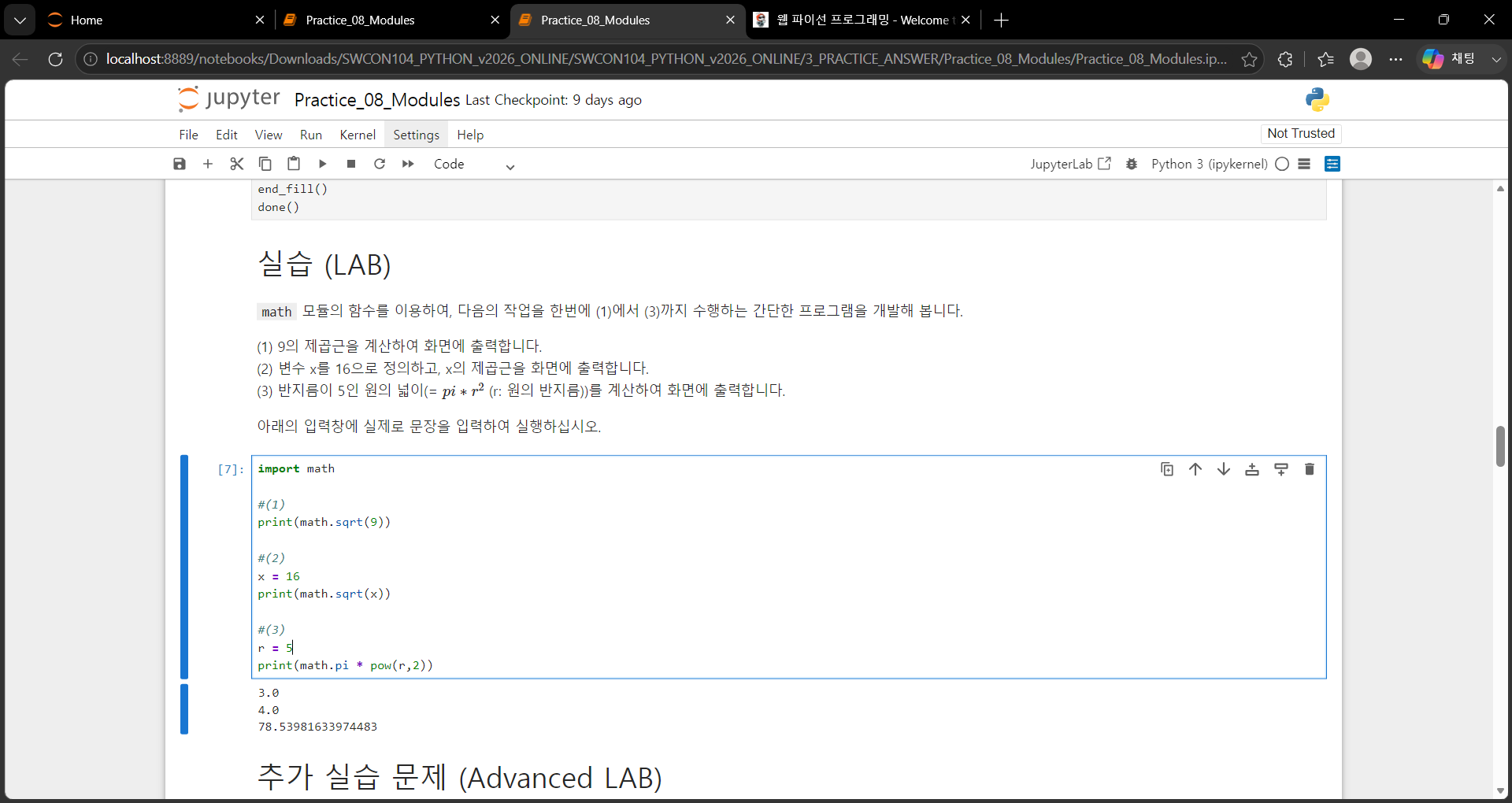Copy the selected cell in toolbar
1512x803 pixels.
click(265, 164)
